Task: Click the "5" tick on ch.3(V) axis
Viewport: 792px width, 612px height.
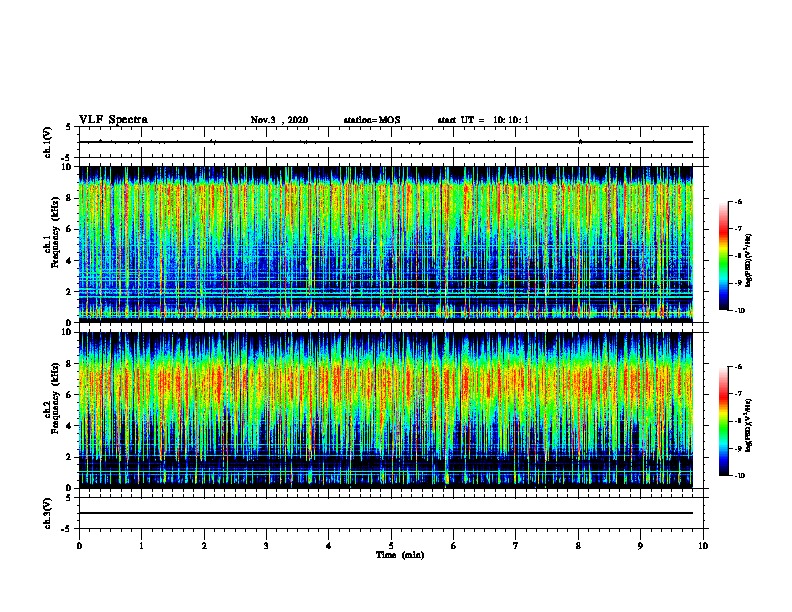Action: (x=68, y=497)
